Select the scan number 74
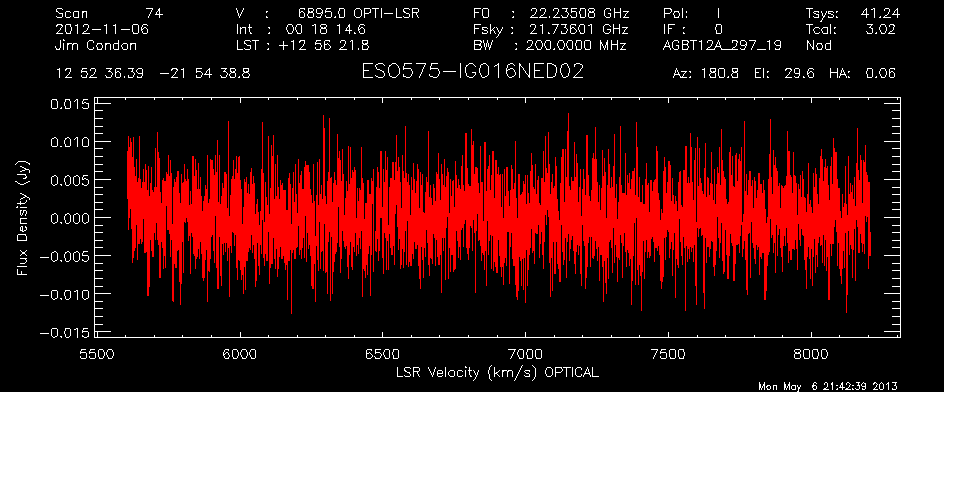The width and height of the screenshot is (962, 490). [x=154, y=13]
